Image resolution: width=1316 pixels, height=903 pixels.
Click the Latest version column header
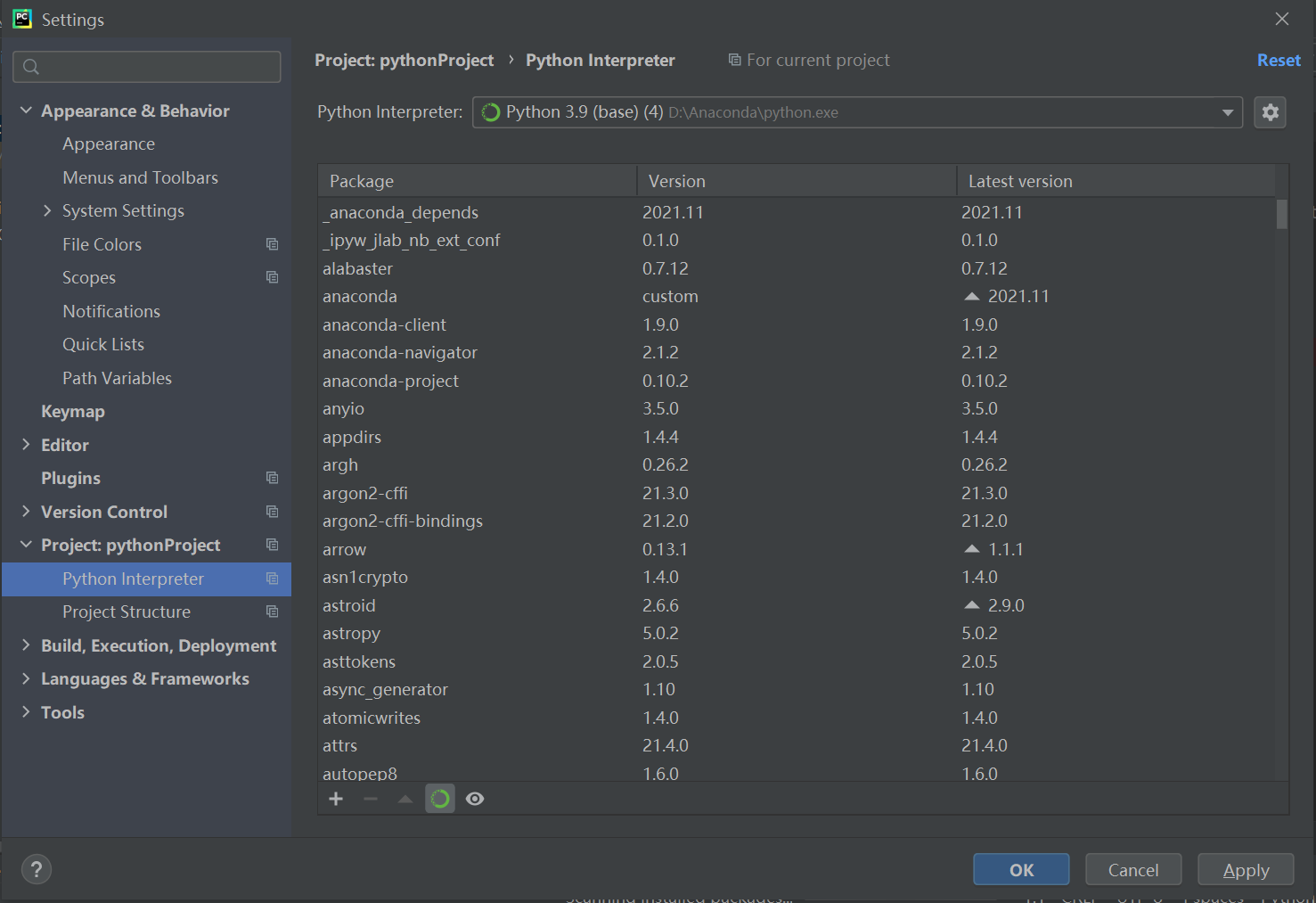tap(1116, 181)
